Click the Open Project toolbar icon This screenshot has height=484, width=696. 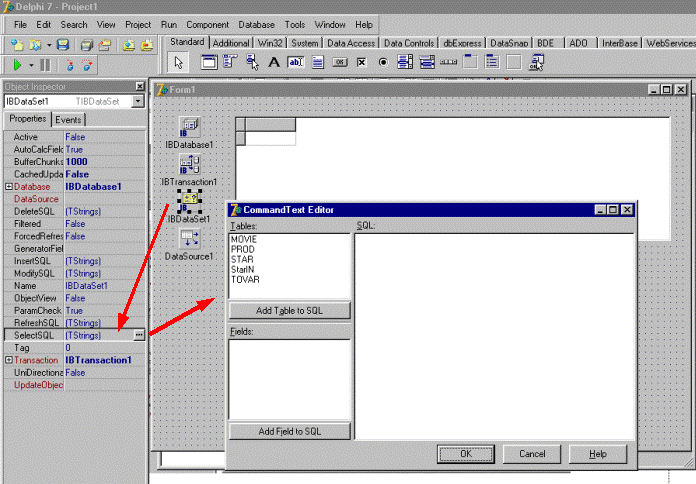click(105, 45)
